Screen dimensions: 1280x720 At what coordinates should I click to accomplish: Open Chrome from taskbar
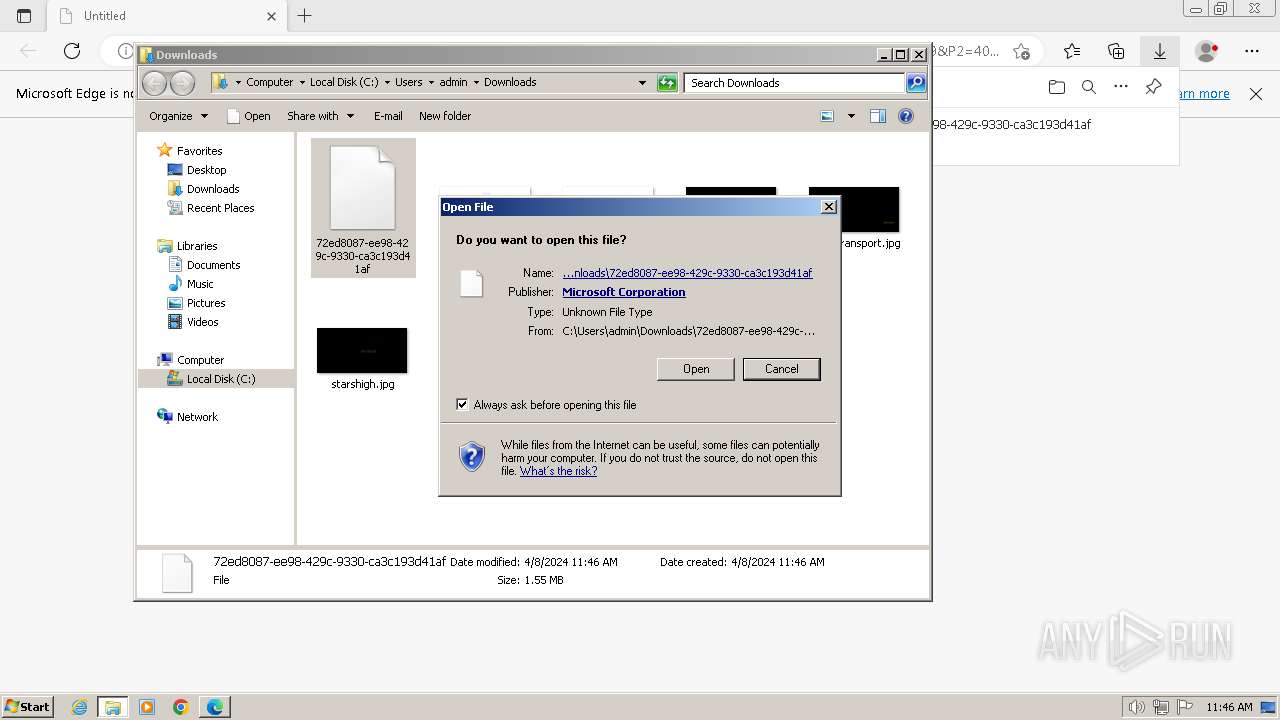coord(181,707)
